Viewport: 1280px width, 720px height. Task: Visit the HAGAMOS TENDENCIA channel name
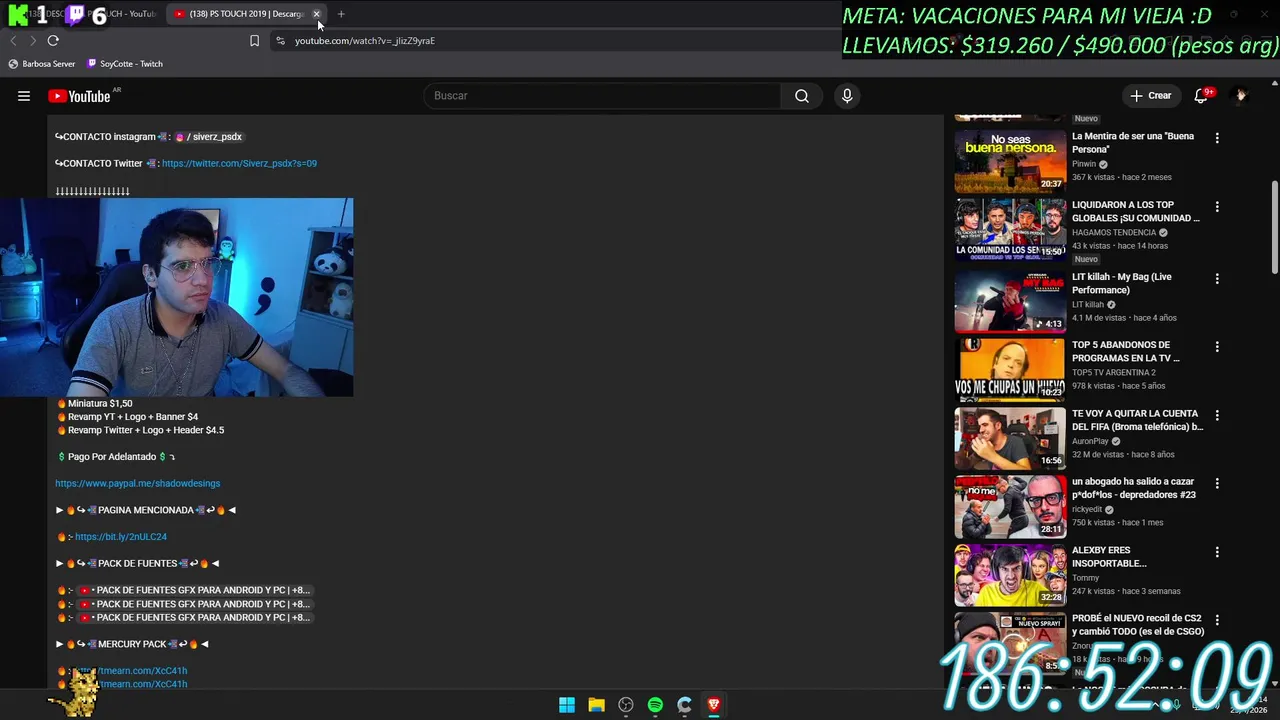[1114, 233]
